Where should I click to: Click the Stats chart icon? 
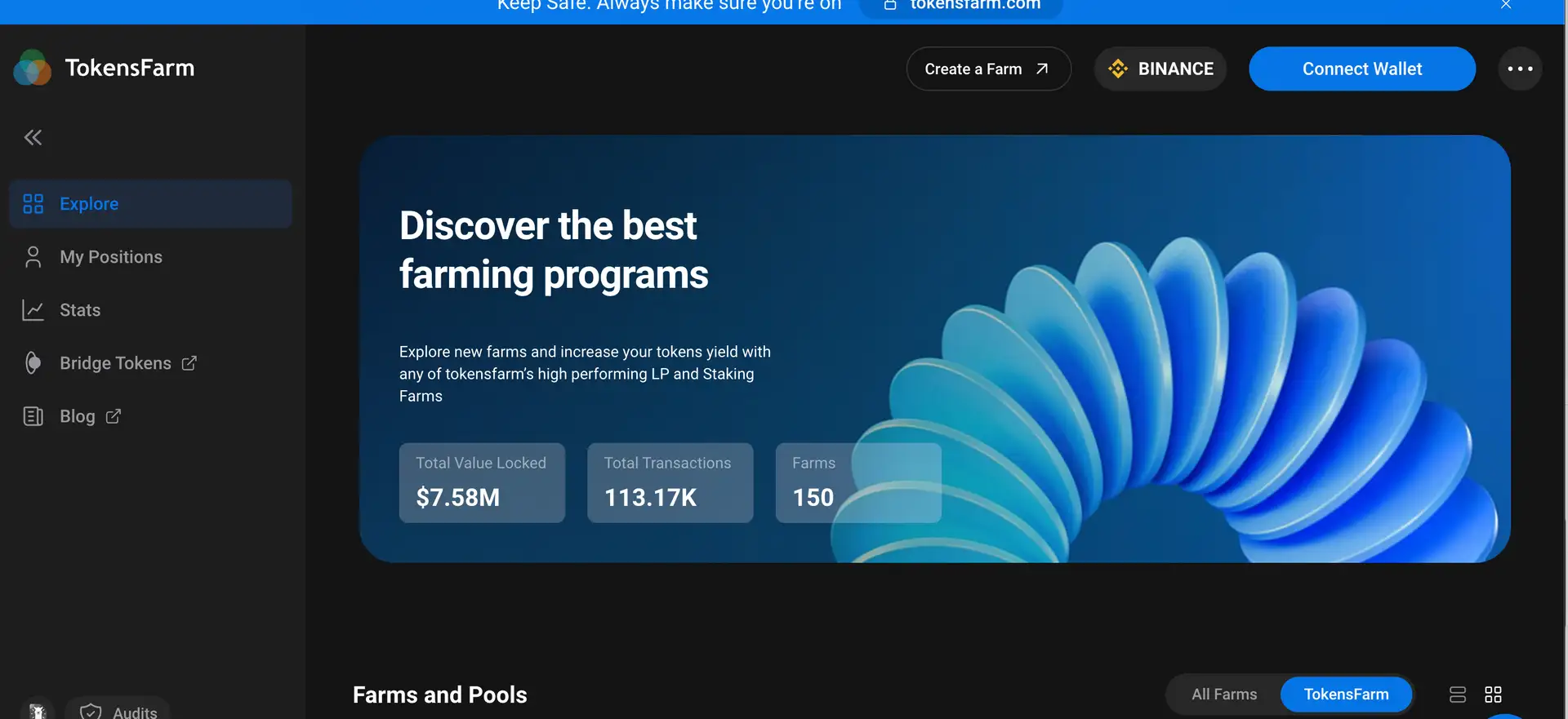pyautogui.click(x=33, y=310)
